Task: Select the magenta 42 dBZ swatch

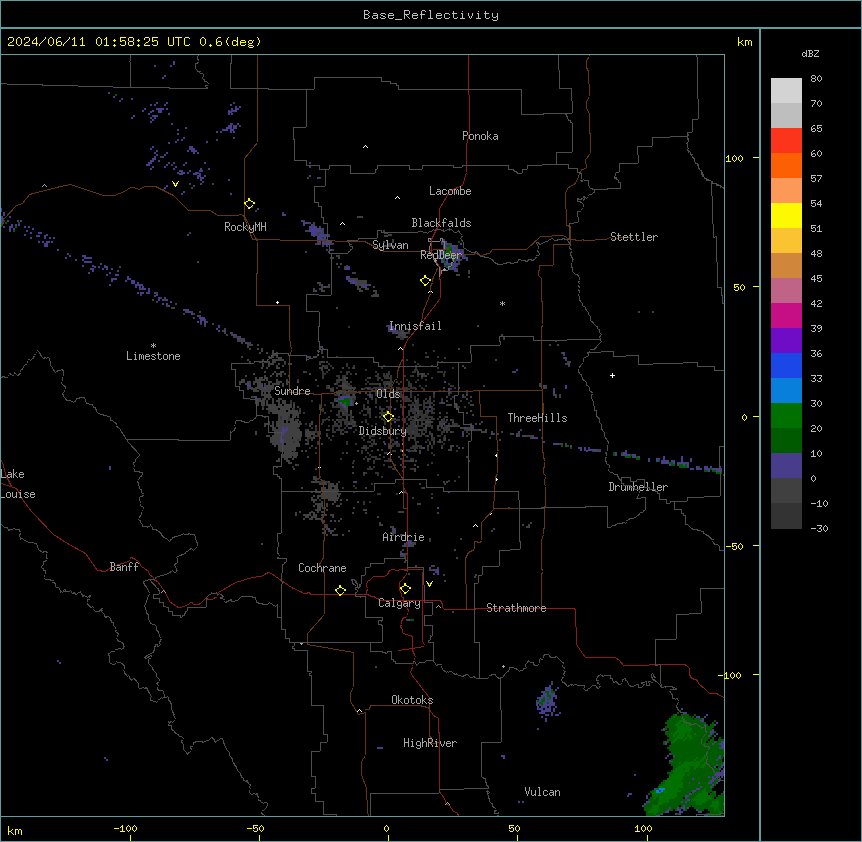Action: click(786, 315)
